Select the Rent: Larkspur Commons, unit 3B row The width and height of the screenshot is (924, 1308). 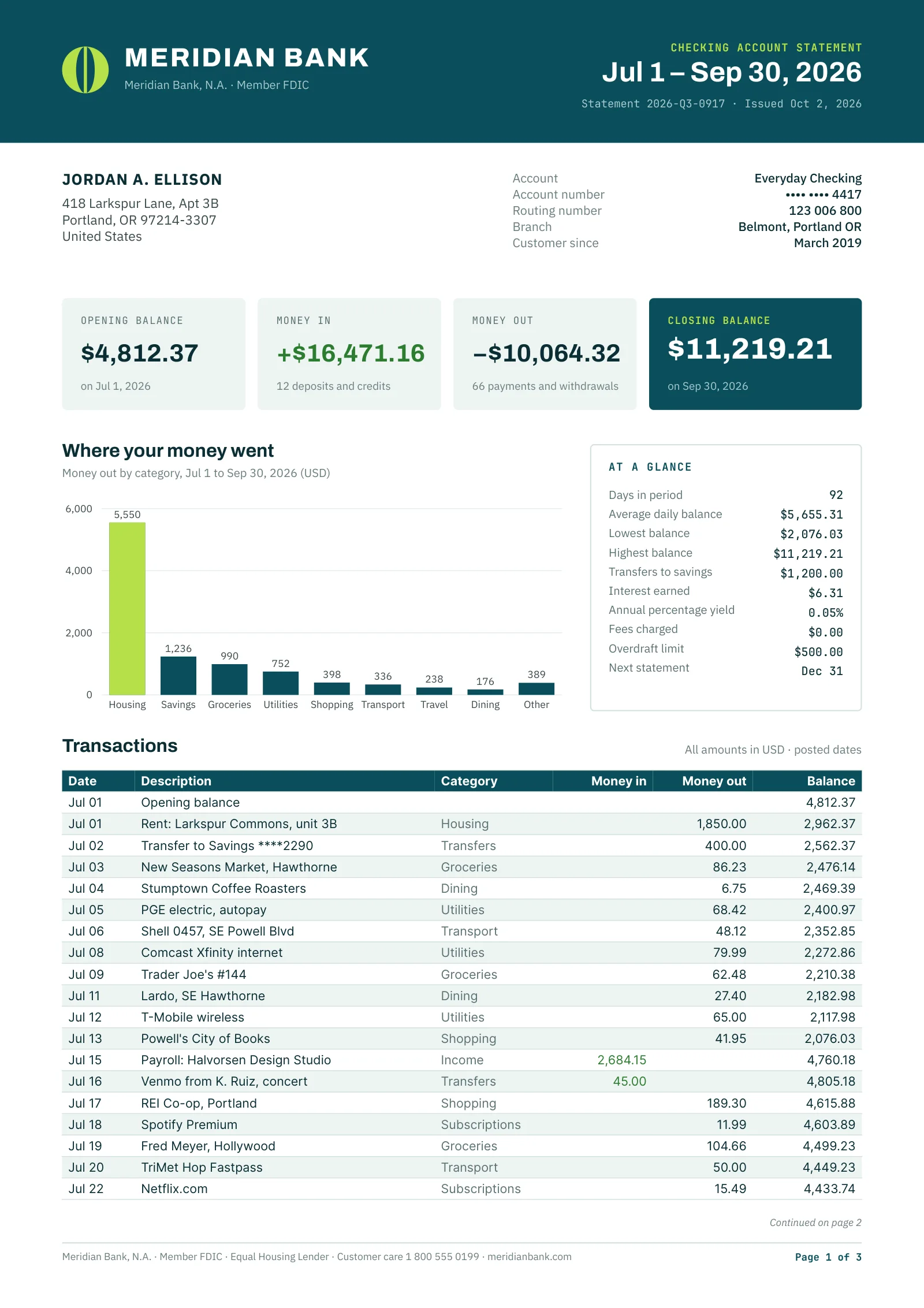(462, 823)
